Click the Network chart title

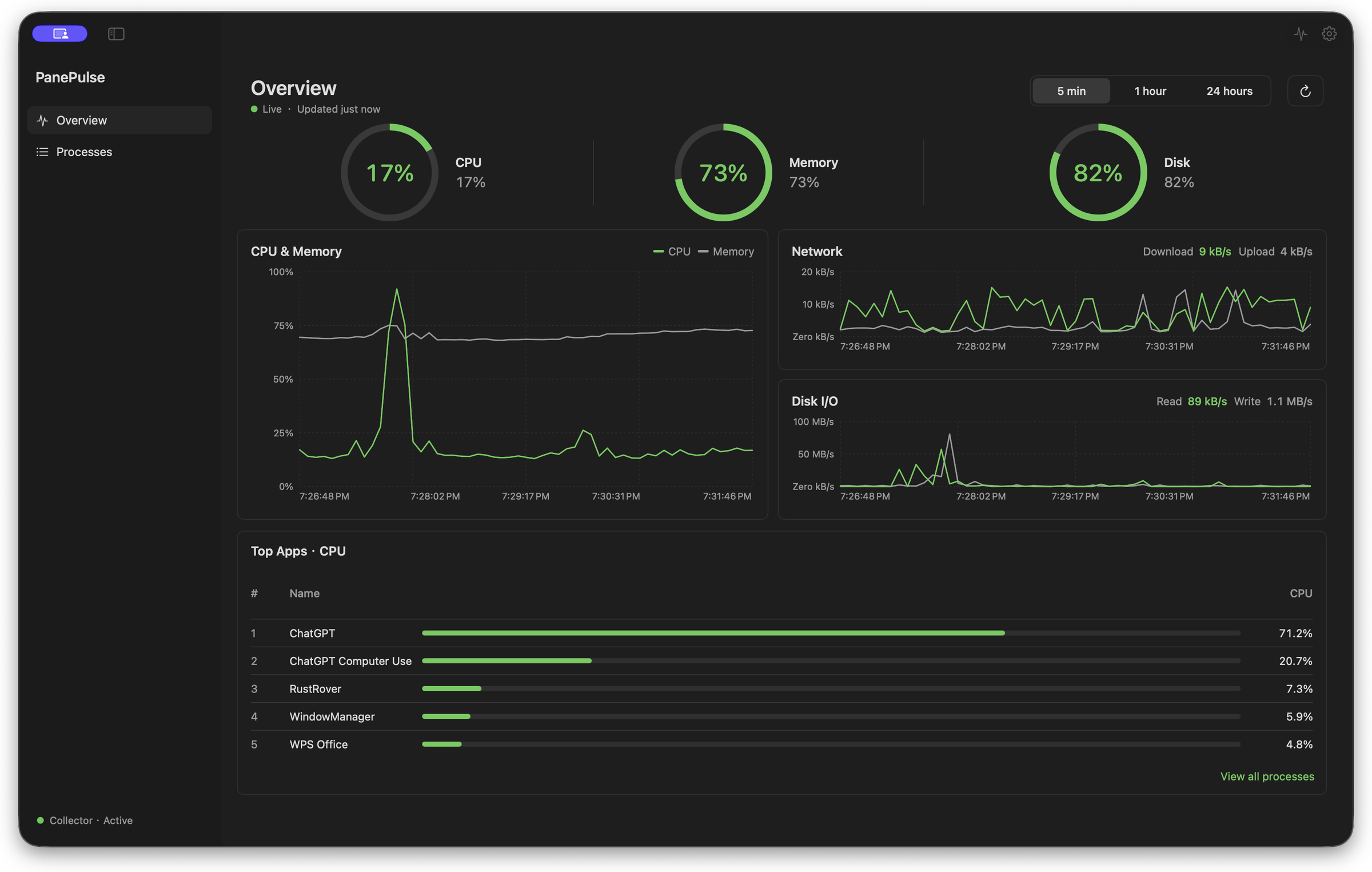[817, 252]
